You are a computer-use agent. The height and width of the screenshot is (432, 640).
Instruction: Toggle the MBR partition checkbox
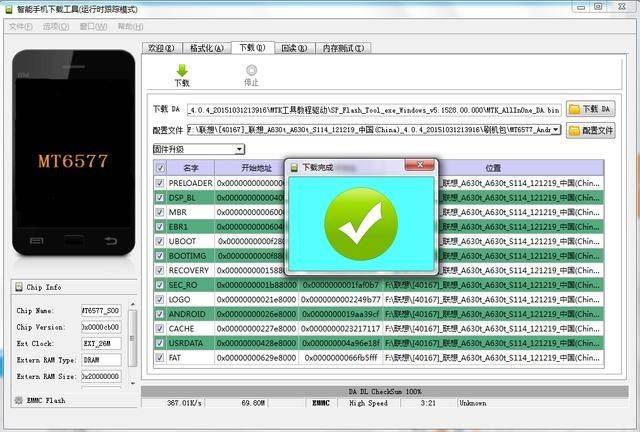click(x=160, y=212)
